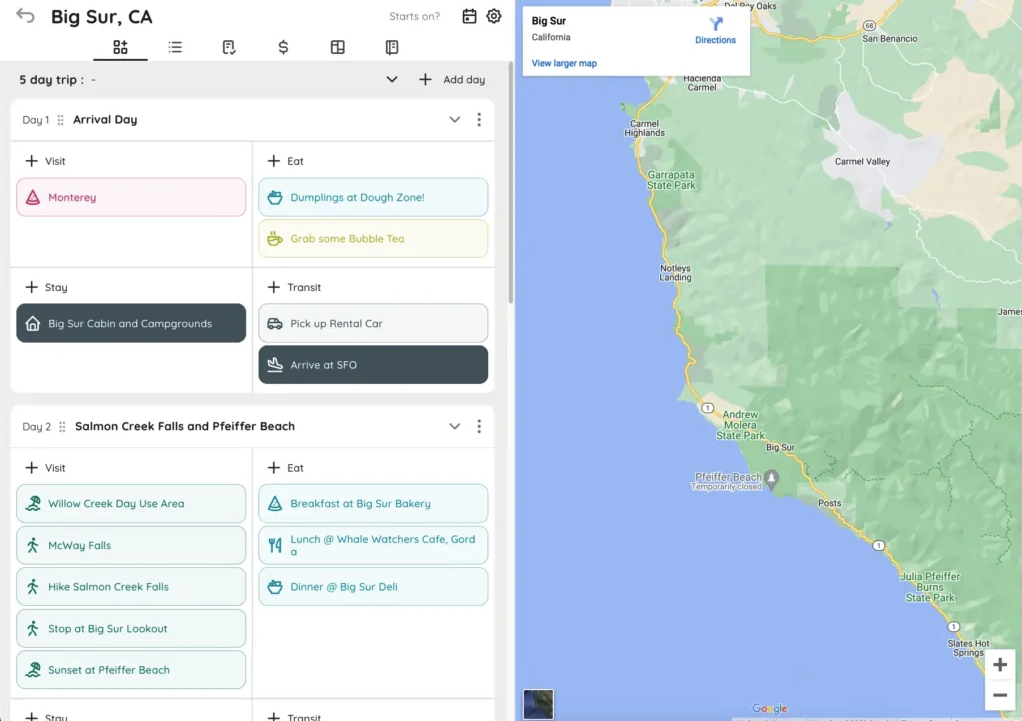Click the back arrow next to Big Sur, CA
Screen dimensions: 1022x721
(x=25, y=17)
